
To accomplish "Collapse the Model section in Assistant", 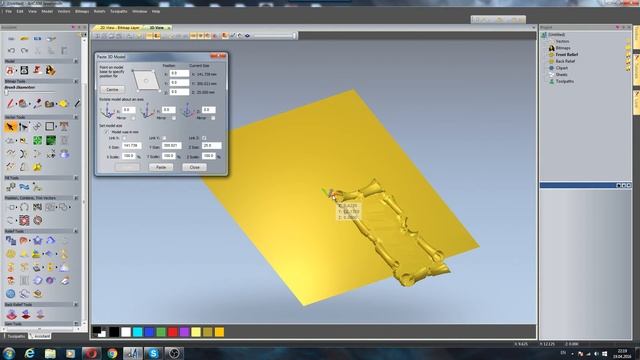I will 76,61.
